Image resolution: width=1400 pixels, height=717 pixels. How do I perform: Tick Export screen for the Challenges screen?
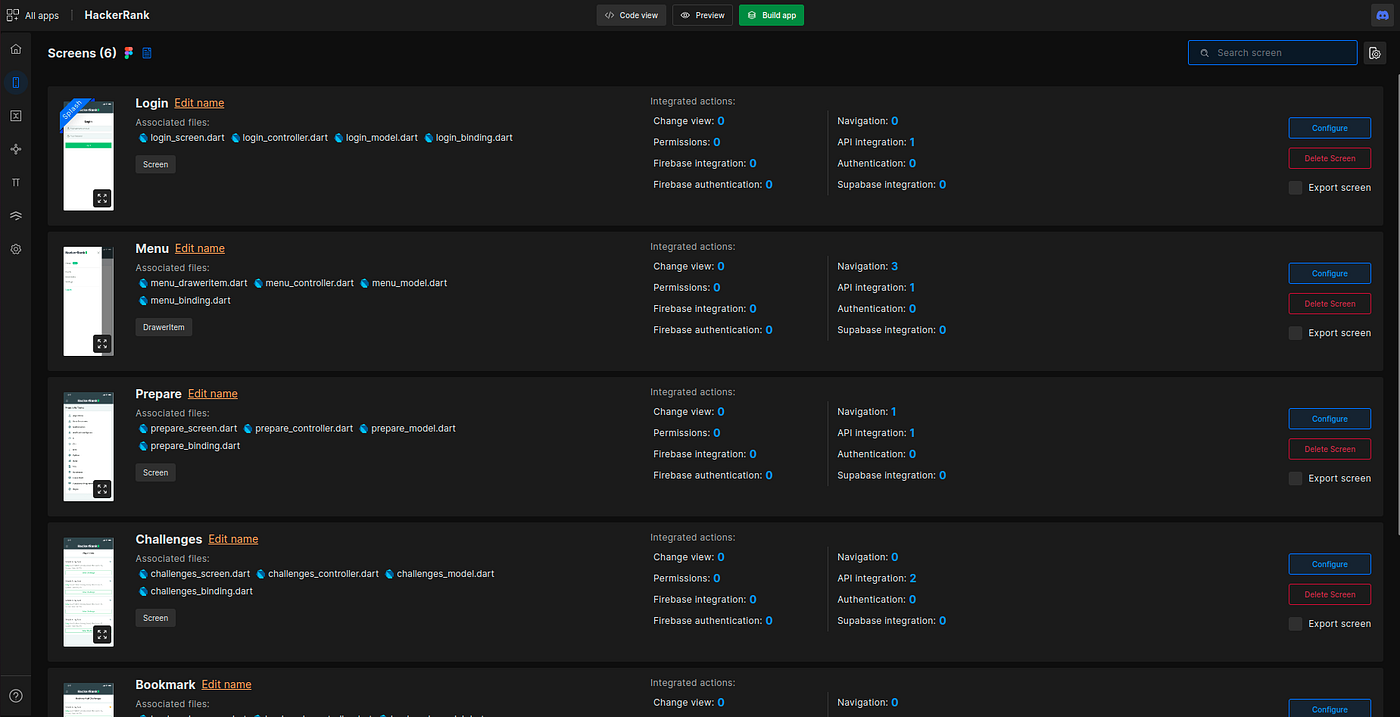1295,623
